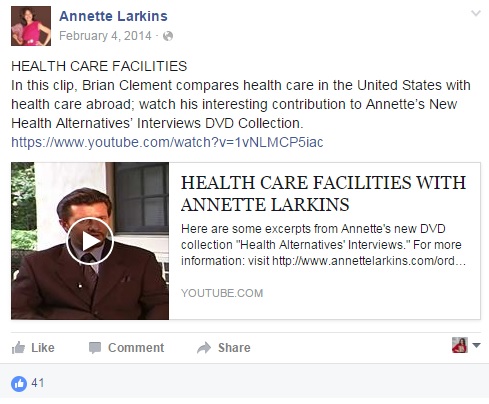Click the small commenter avatar icon
The width and height of the screenshot is (489, 404).
coord(460,345)
